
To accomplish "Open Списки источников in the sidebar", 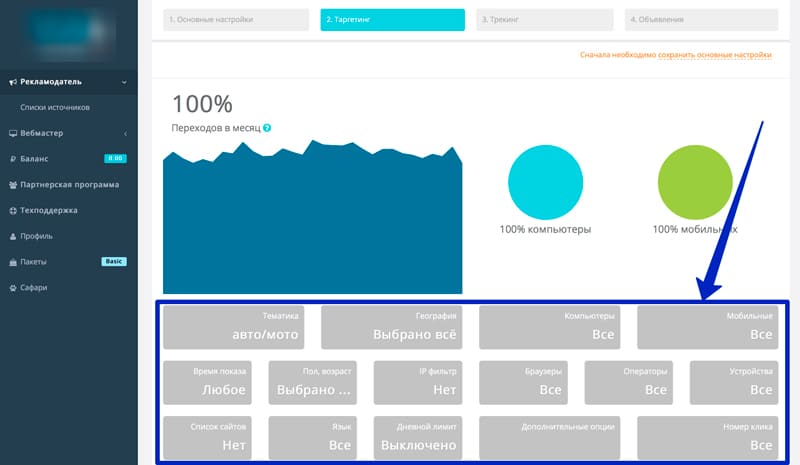I will point(55,107).
